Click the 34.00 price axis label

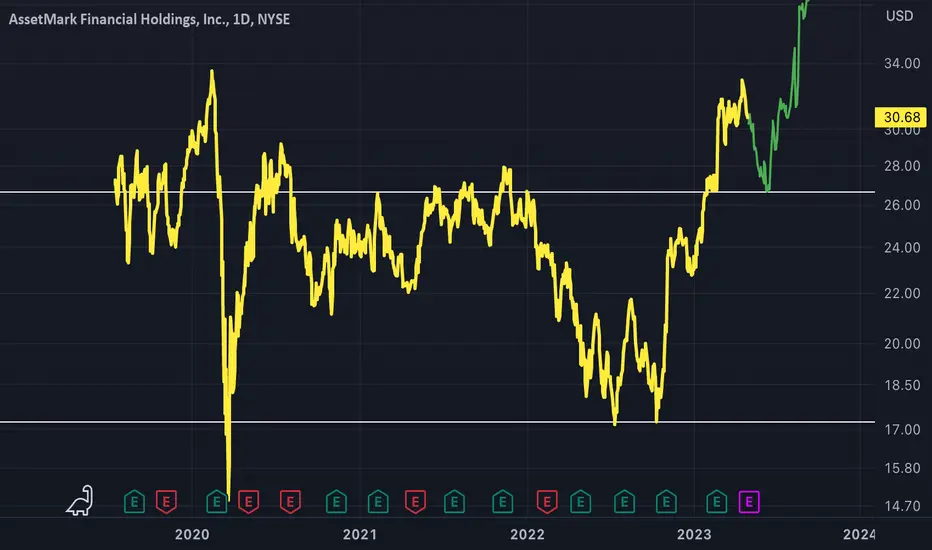(902, 64)
